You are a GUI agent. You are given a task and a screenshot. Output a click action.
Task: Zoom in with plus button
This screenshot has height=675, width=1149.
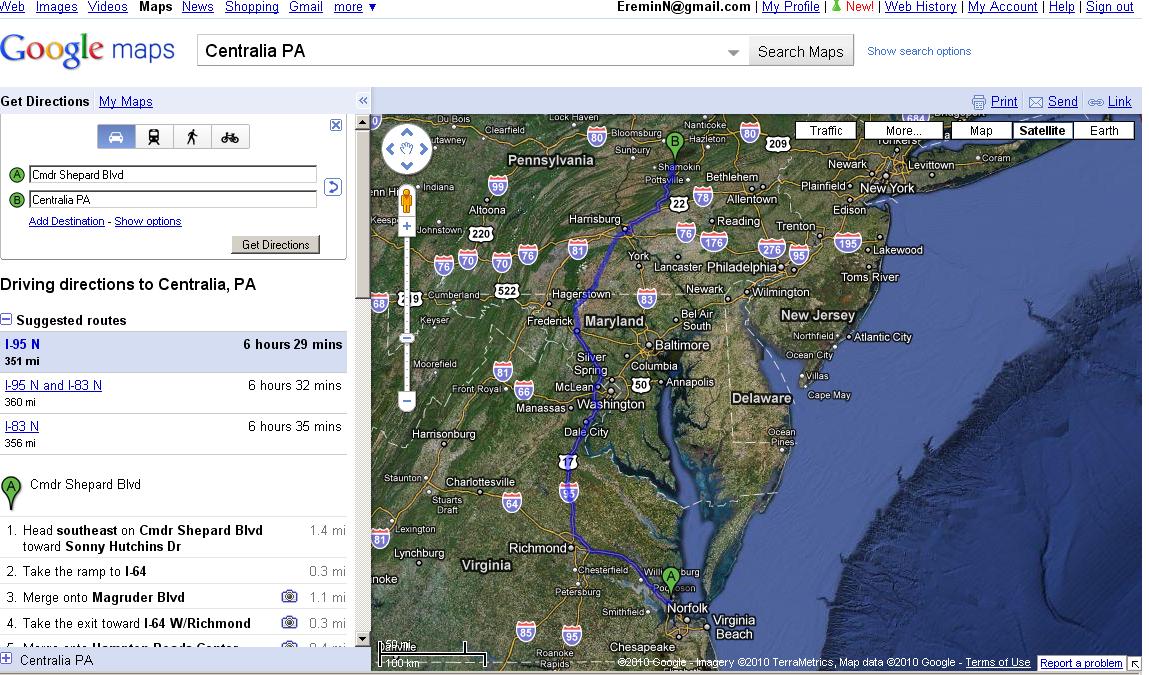pos(407,226)
